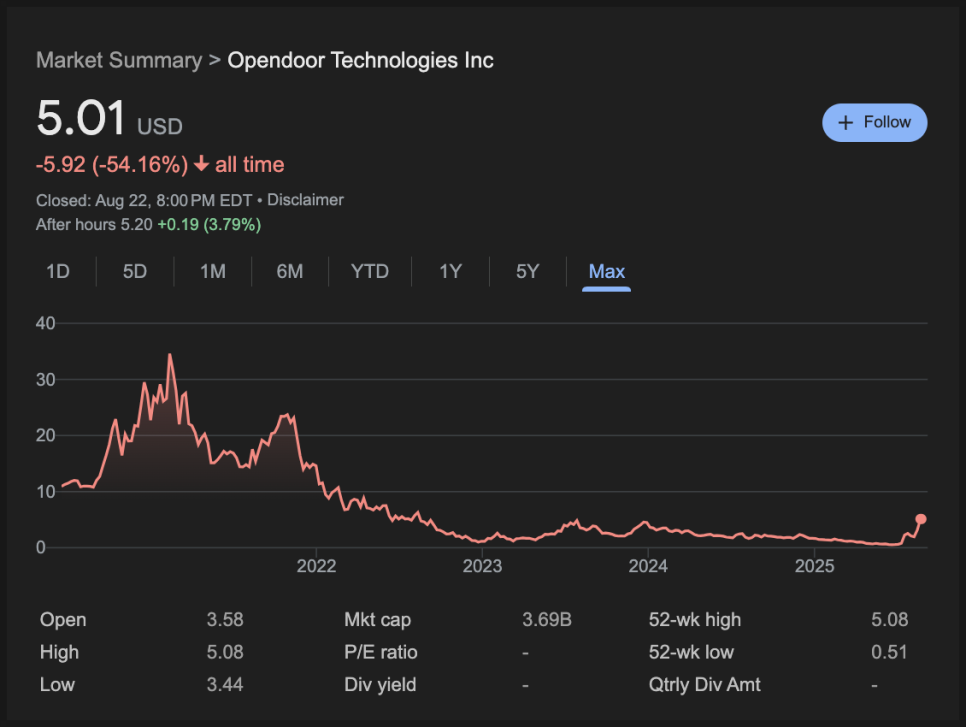
Task: Click the 2025 x-axis label
Action: tap(814, 566)
